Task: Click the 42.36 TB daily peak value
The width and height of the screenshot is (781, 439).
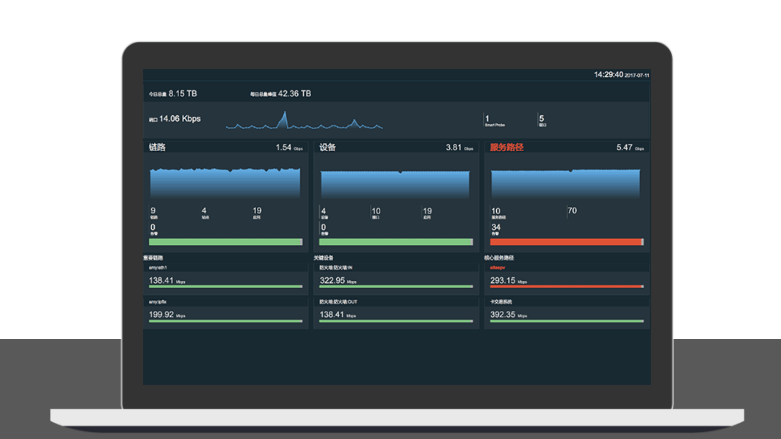Action: pos(294,93)
